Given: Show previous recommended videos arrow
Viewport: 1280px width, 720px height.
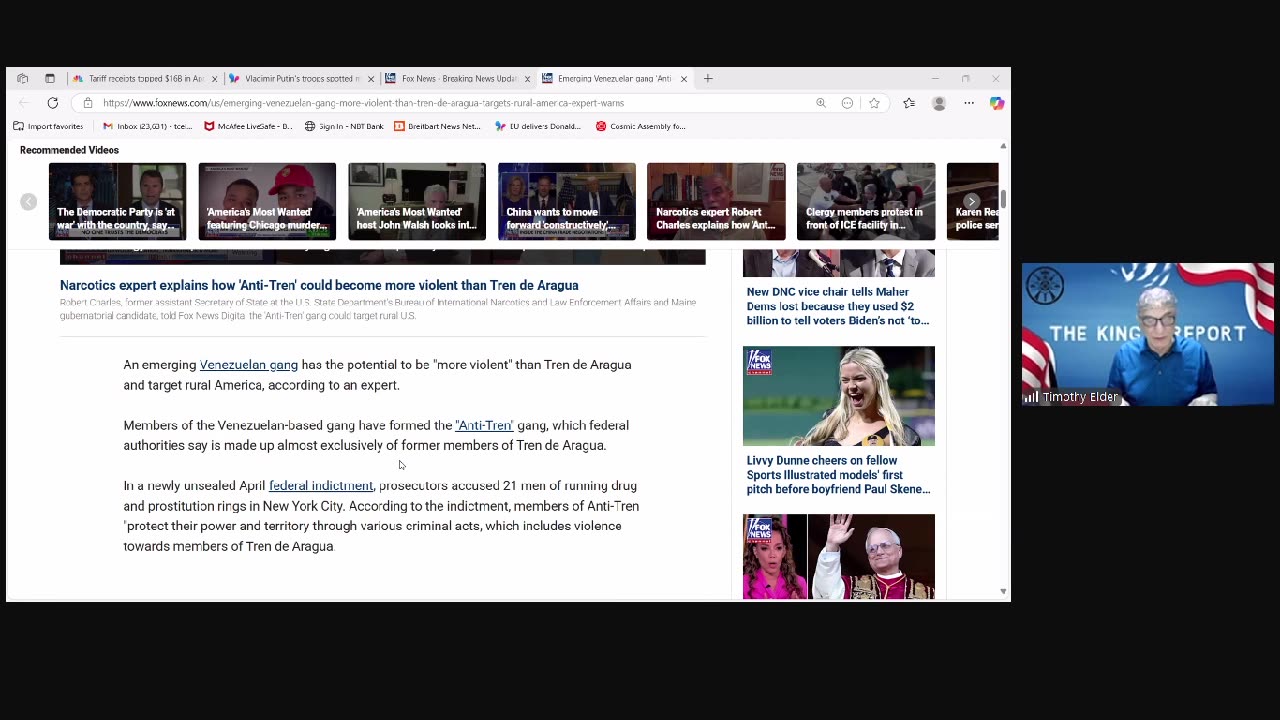Looking at the screenshot, I should coord(28,202).
